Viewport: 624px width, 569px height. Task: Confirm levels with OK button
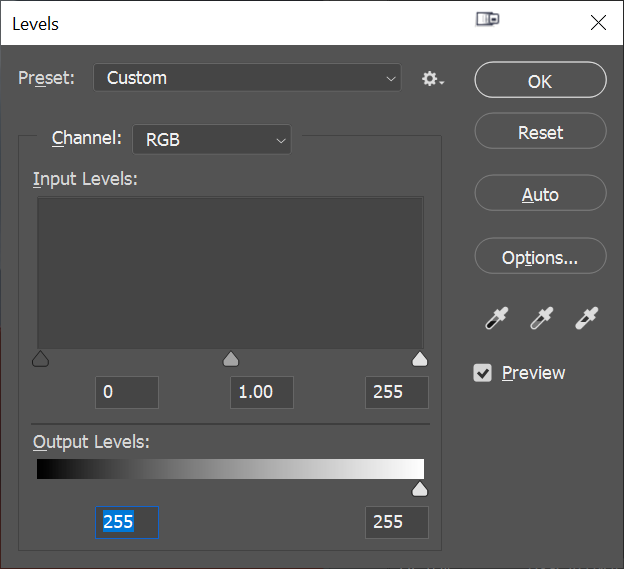tap(540, 80)
